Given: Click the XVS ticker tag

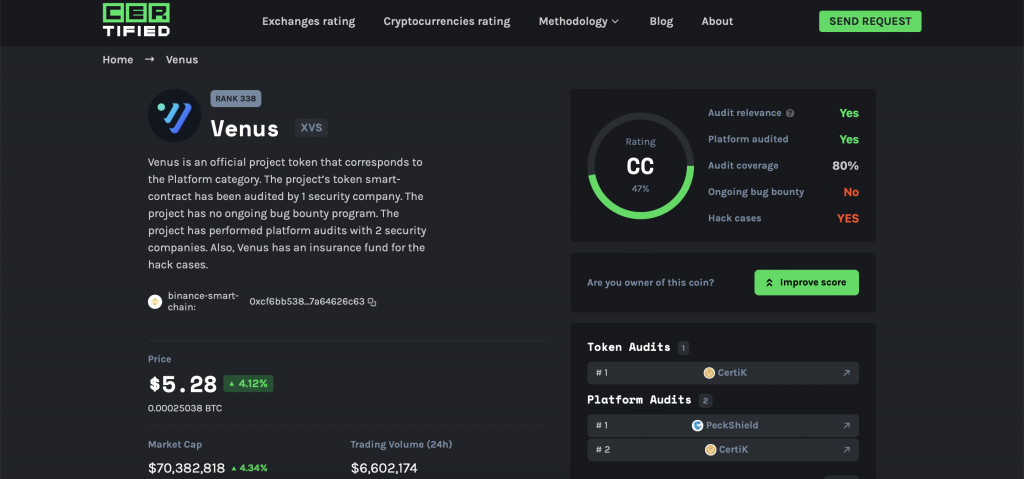Looking at the screenshot, I should (312, 127).
